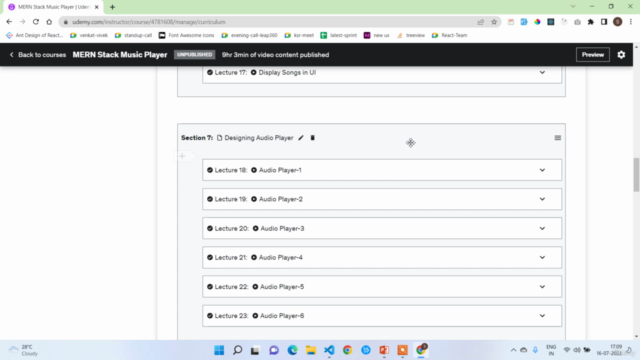Open Windows Start menu

(219, 350)
